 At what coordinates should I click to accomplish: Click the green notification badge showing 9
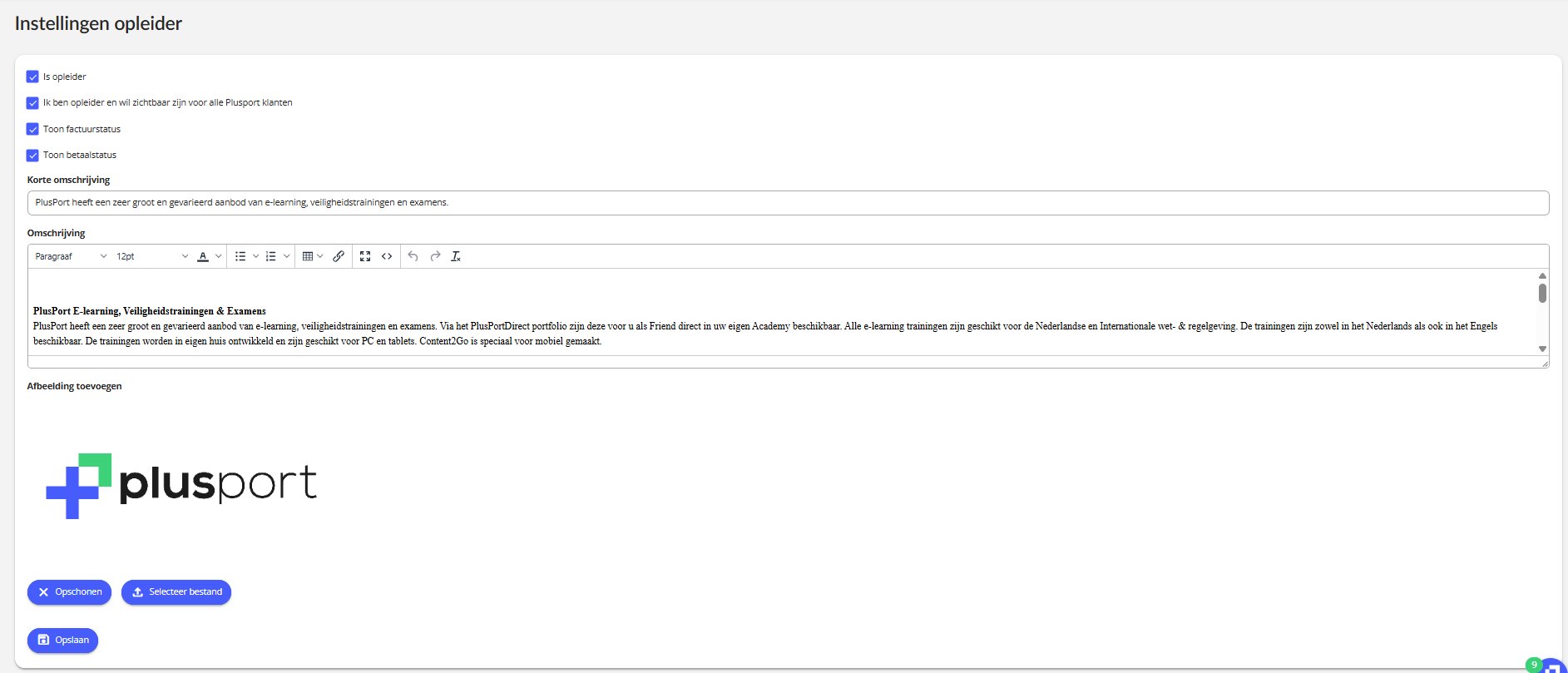(x=1534, y=665)
